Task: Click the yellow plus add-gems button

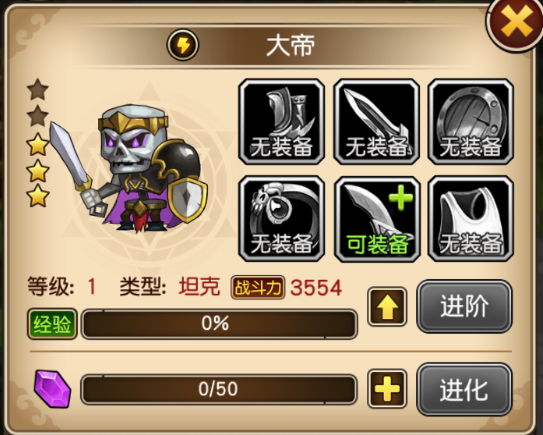Action: 387,389
